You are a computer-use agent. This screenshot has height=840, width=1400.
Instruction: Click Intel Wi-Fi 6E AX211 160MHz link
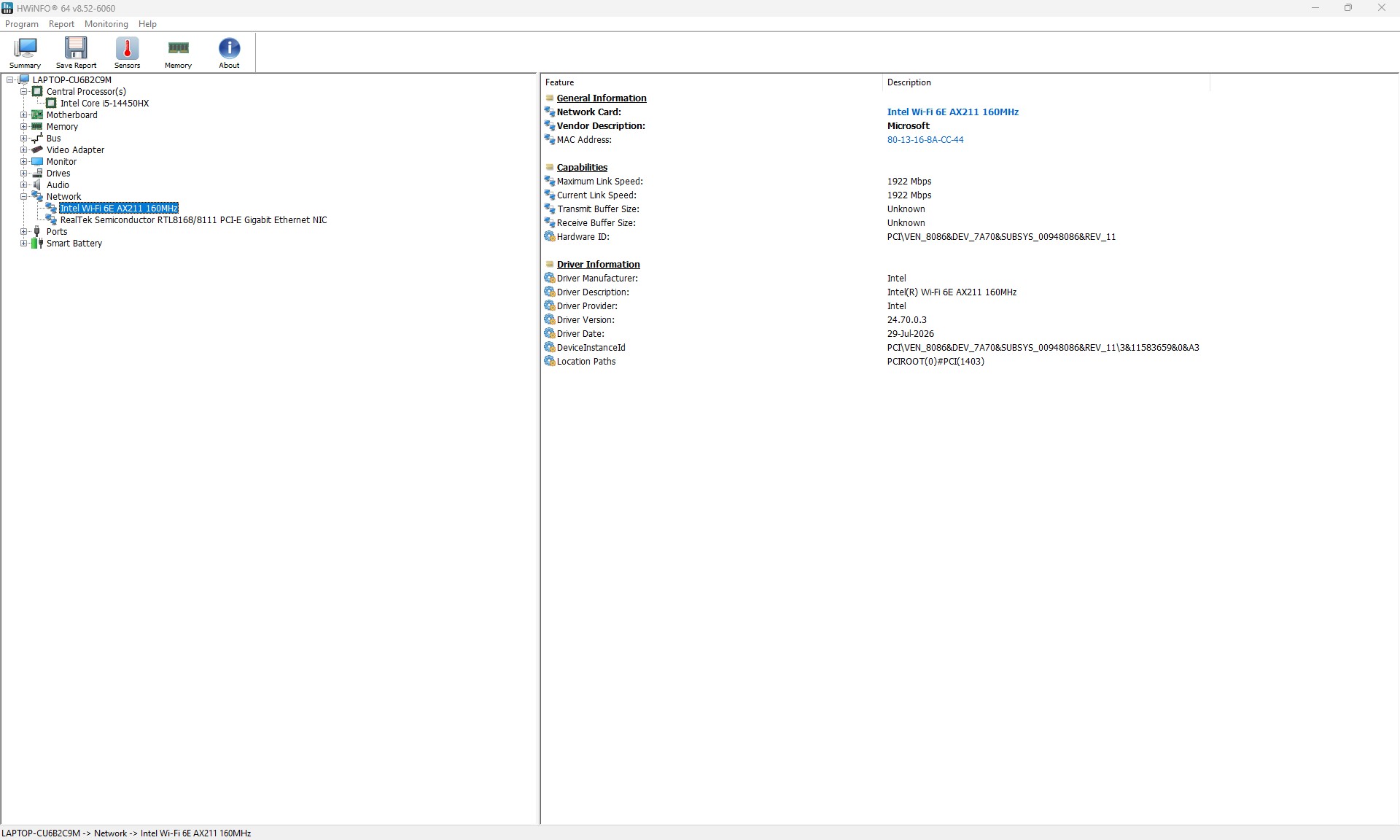[952, 112]
